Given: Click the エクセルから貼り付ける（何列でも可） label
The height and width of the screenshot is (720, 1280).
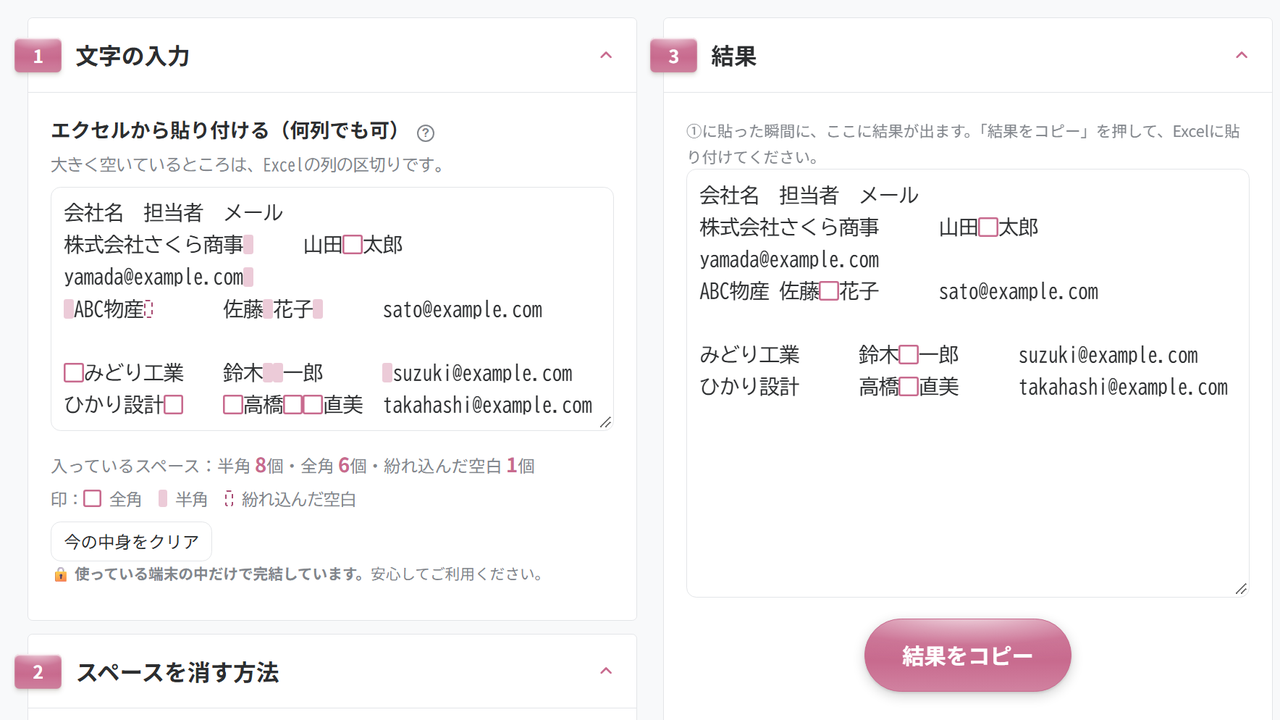Looking at the screenshot, I should tap(226, 131).
